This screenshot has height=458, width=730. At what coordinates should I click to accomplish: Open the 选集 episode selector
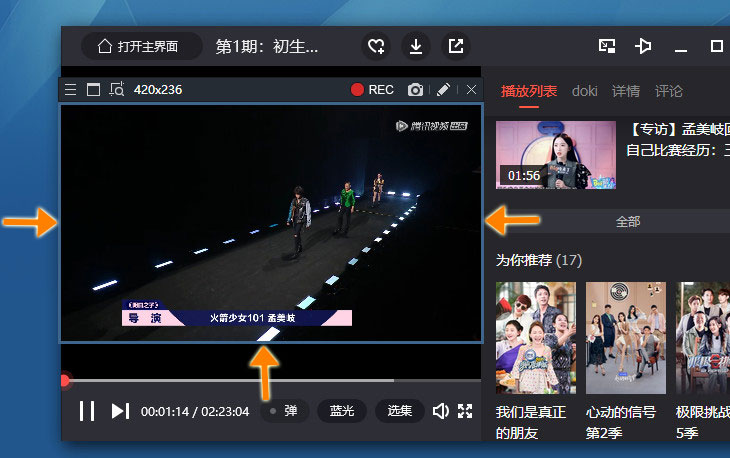(x=400, y=411)
